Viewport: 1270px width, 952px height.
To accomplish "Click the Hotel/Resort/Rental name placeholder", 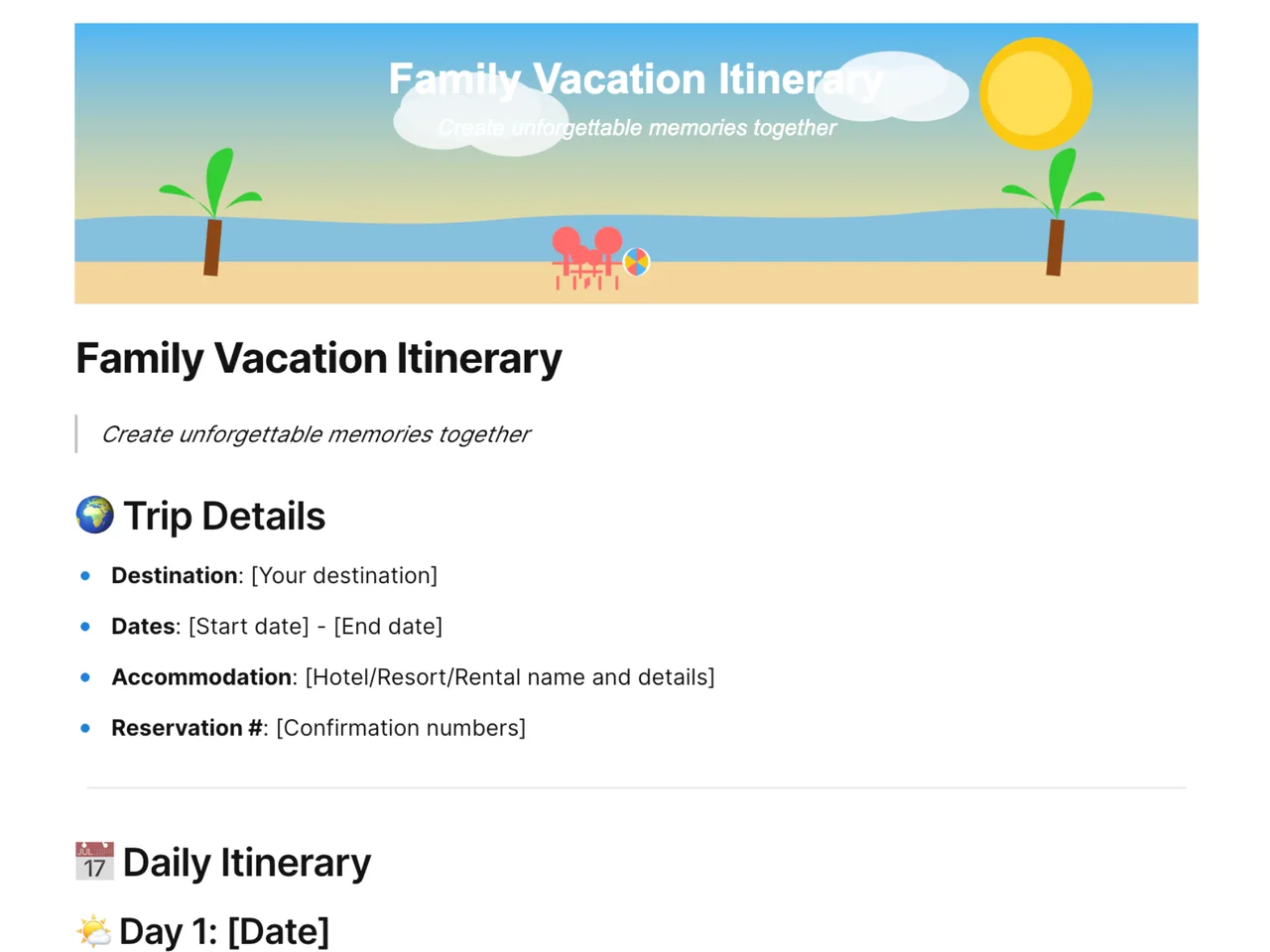I will point(510,677).
